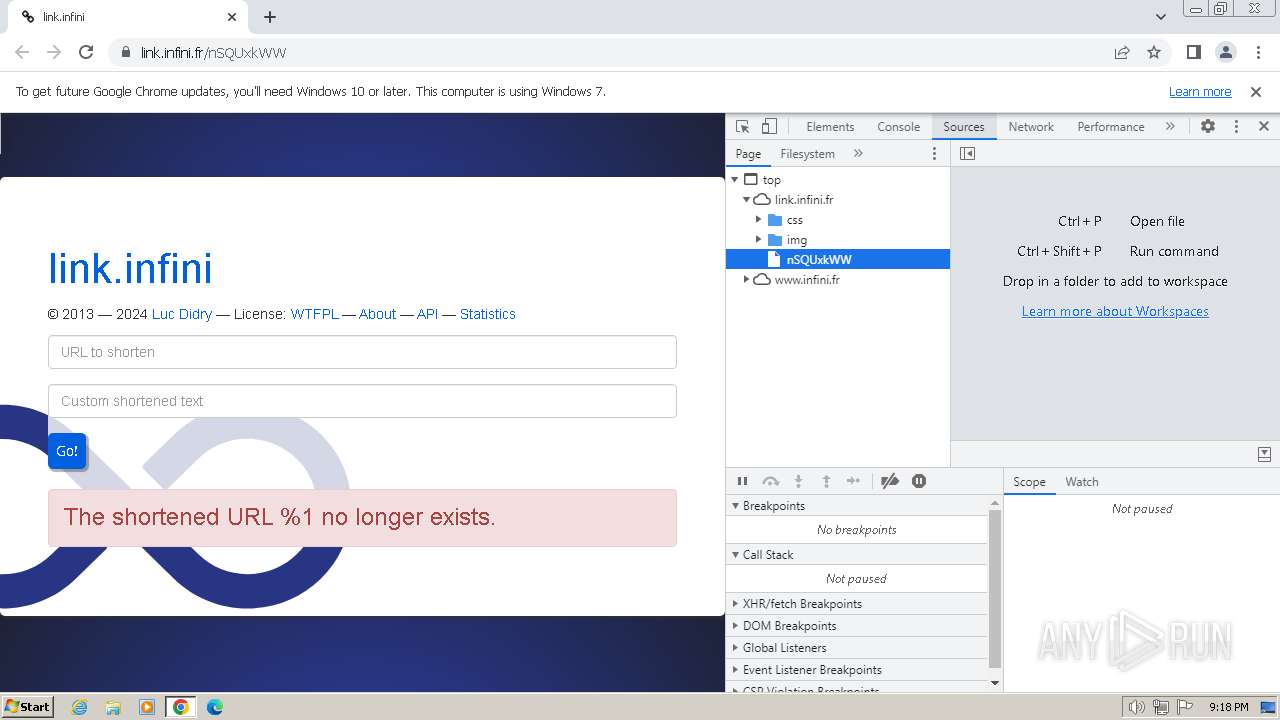This screenshot has width=1280, height=720.
Task: Open the Network tab
Action: click(x=1031, y=127)
